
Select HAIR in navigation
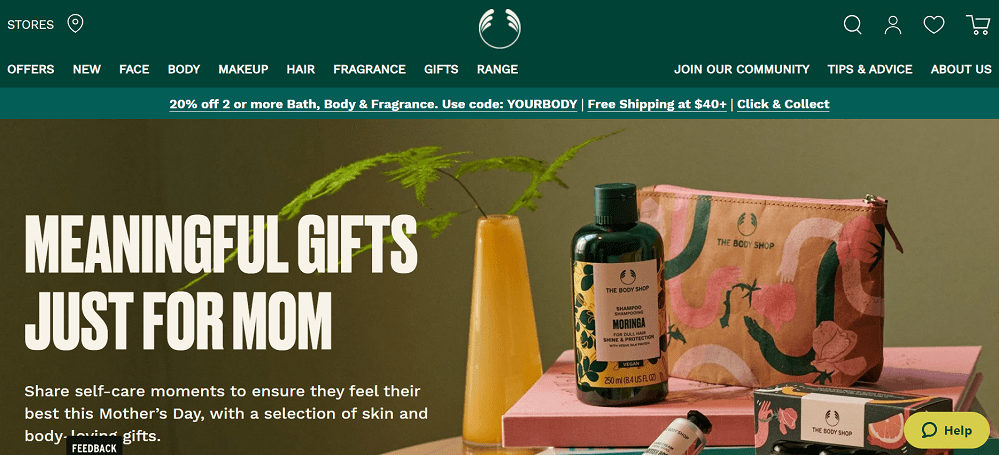pyautogui.click(x=301, y=69)
